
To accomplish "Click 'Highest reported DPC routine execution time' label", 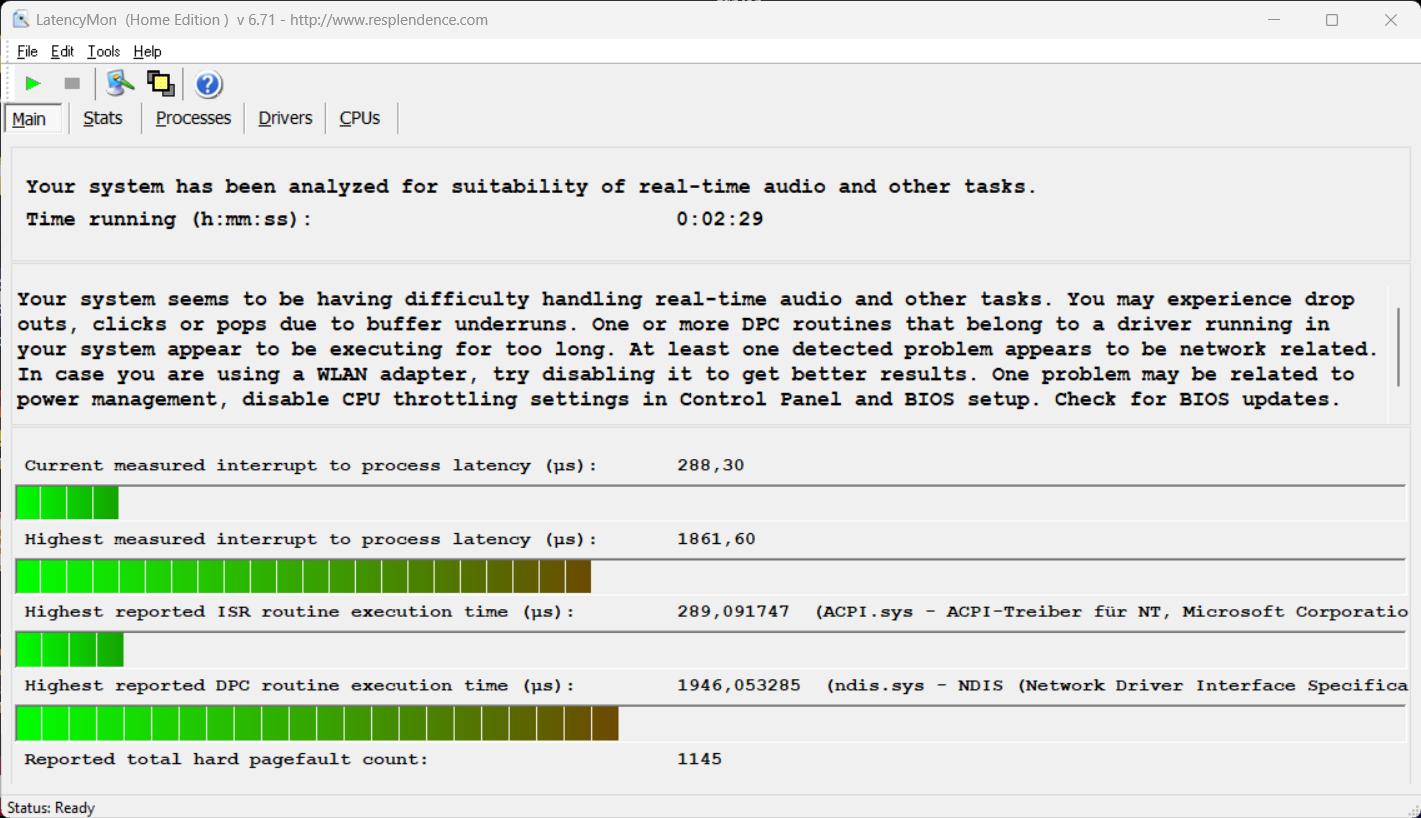I will [x=300, y=686].
